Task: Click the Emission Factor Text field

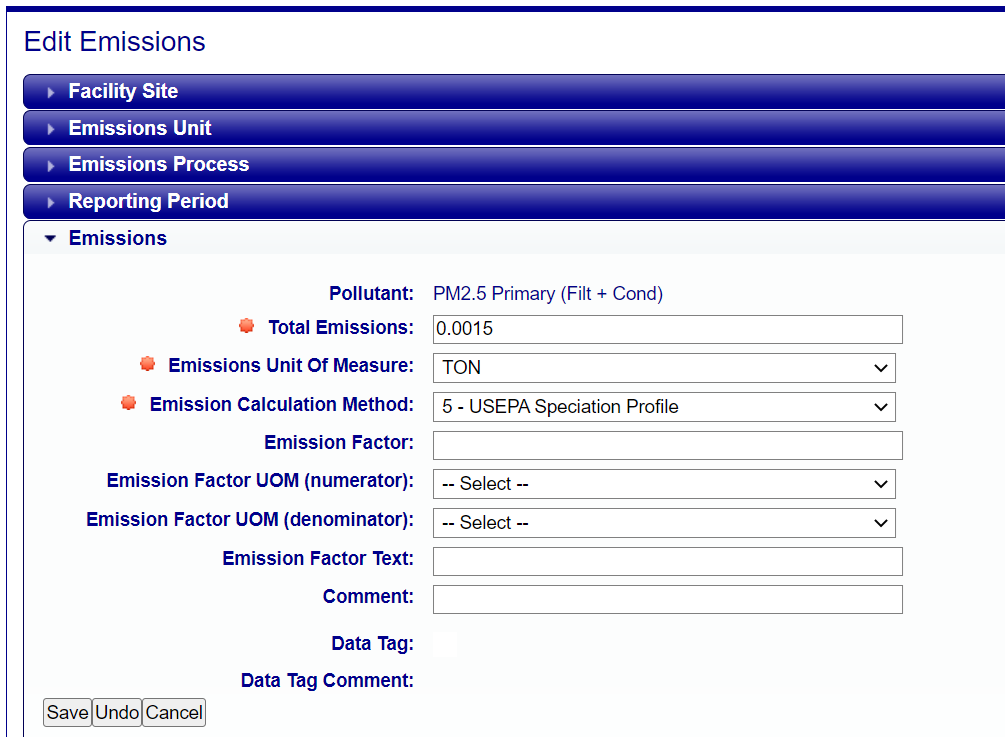Action: 667,561
